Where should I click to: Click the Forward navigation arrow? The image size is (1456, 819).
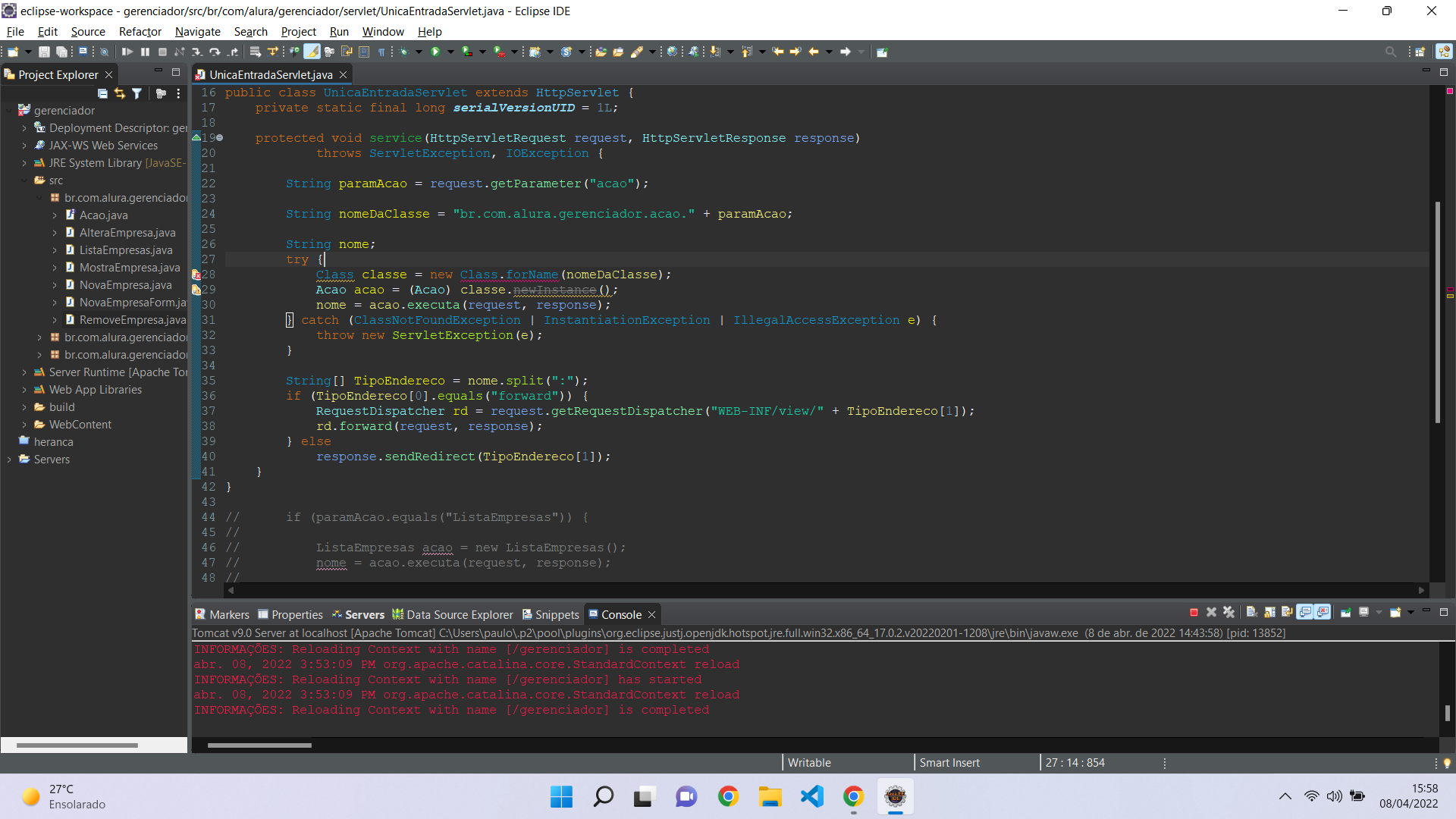(x=846, y=52)
